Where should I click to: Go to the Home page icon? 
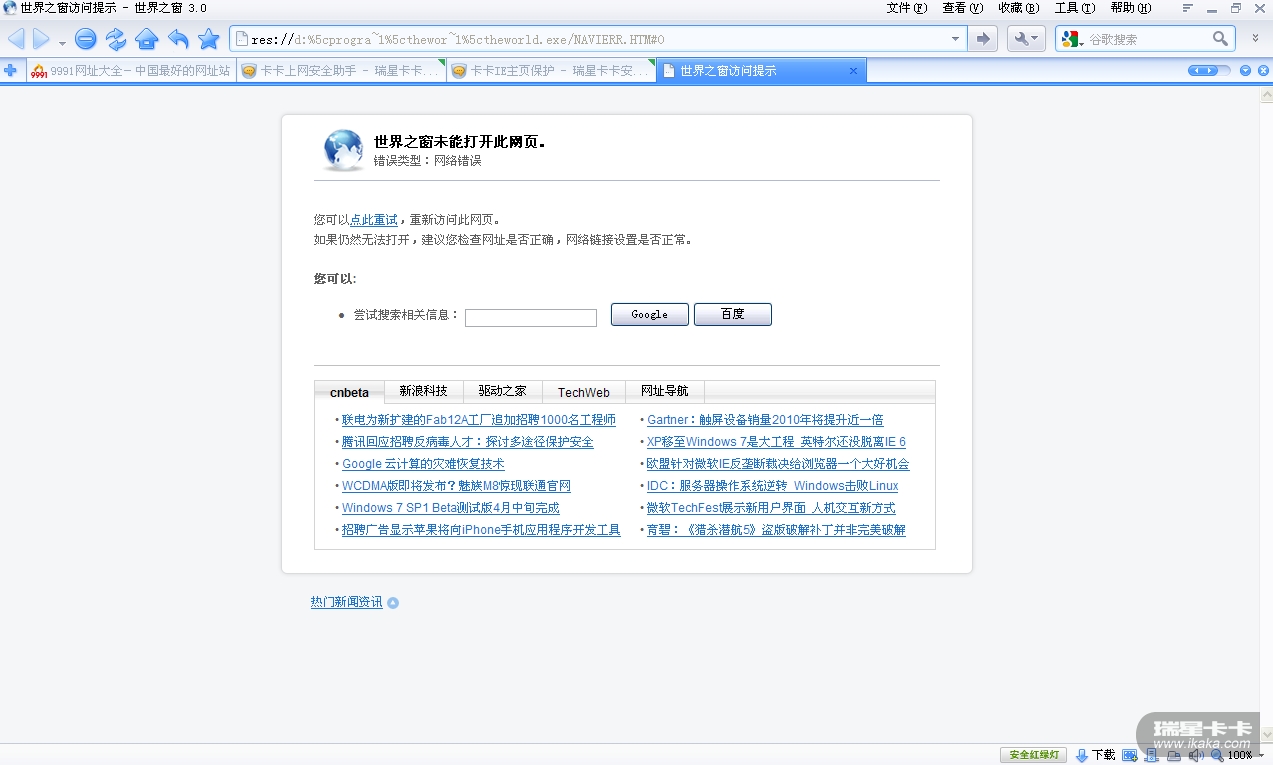[x=147, y=40]
